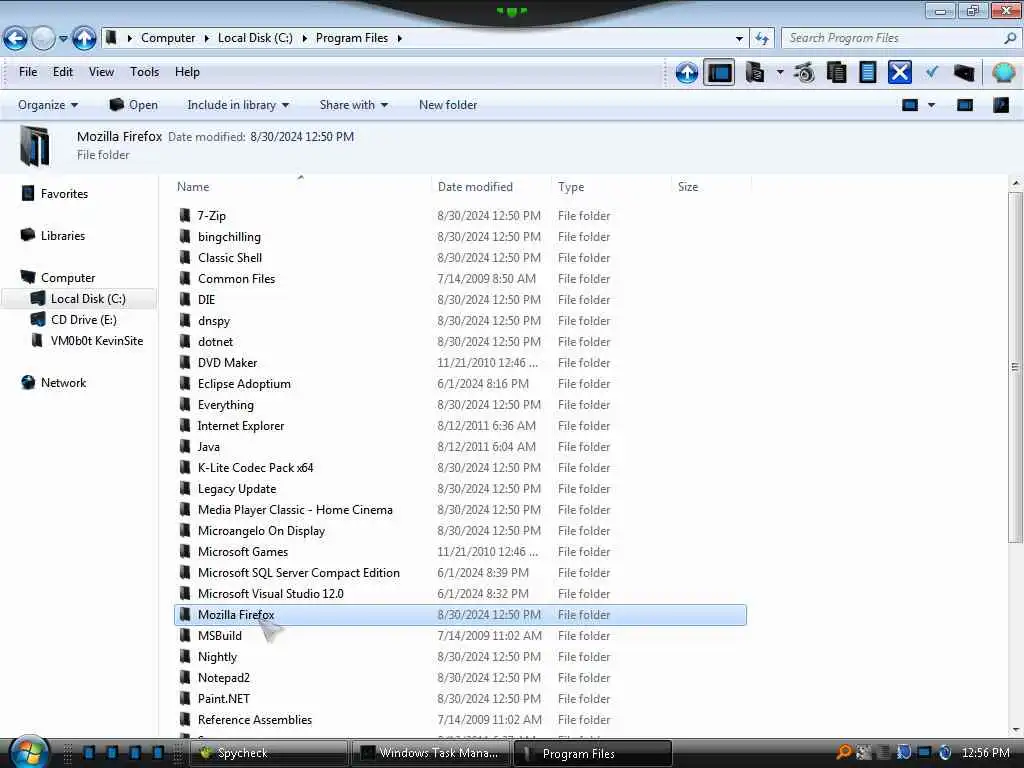The height and width of the screenshot is (768, 1024).
Task: Click the refresh button beside address bar
Action: pyautogui.click(x=761, y=39)
